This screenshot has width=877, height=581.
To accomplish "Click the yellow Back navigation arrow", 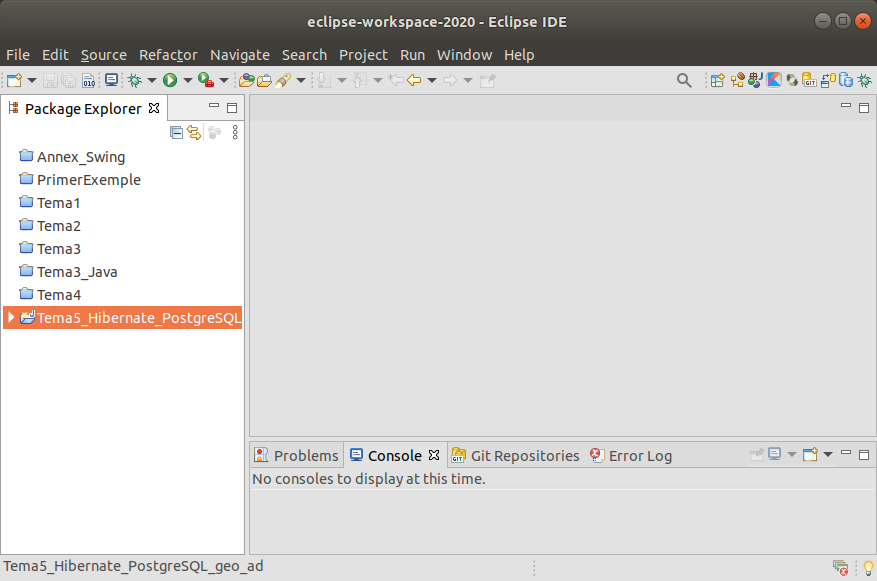I will [x=414, y=81].
